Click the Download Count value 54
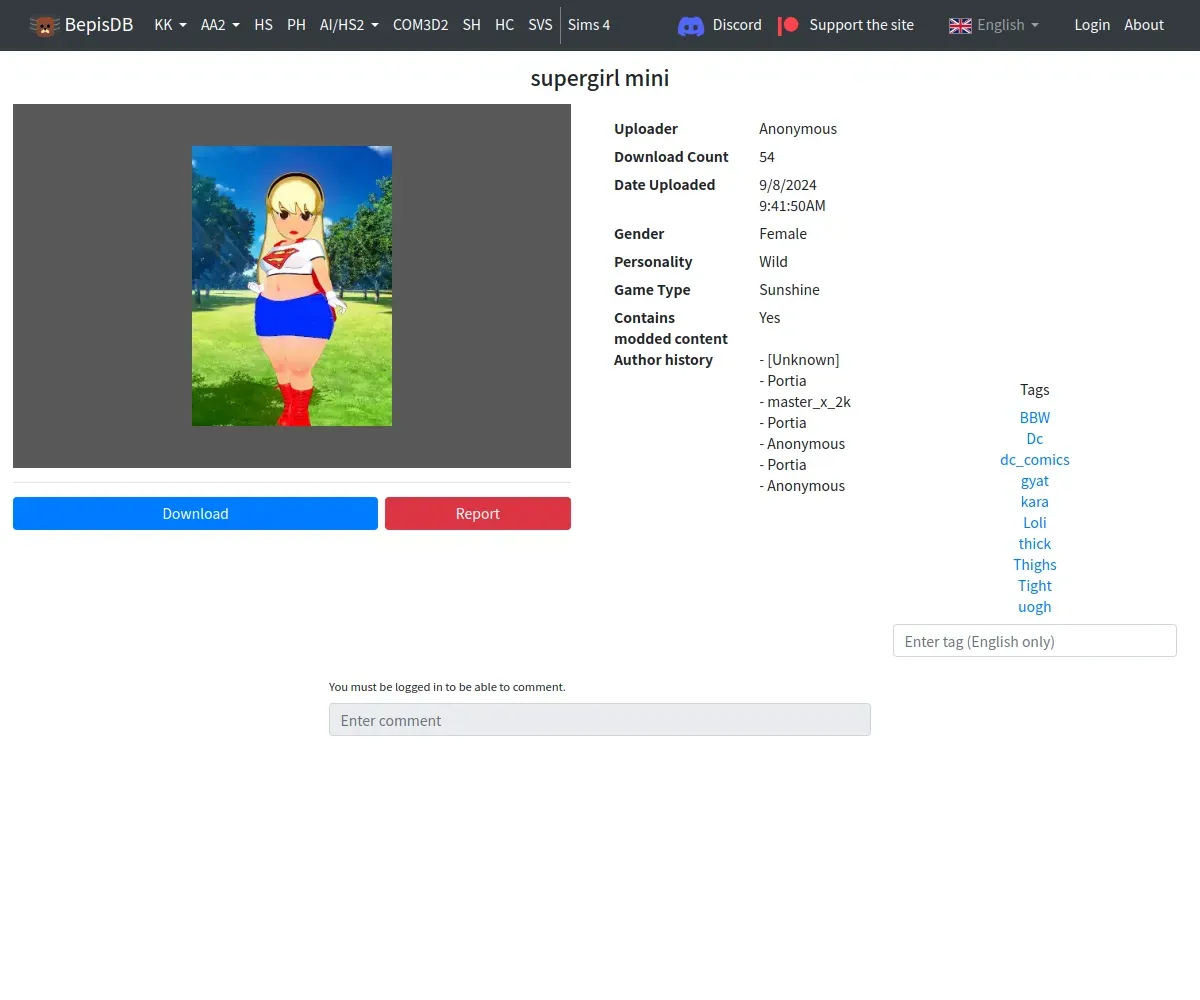Viewport: 1200px width, 1000px height. click(767, 157)
